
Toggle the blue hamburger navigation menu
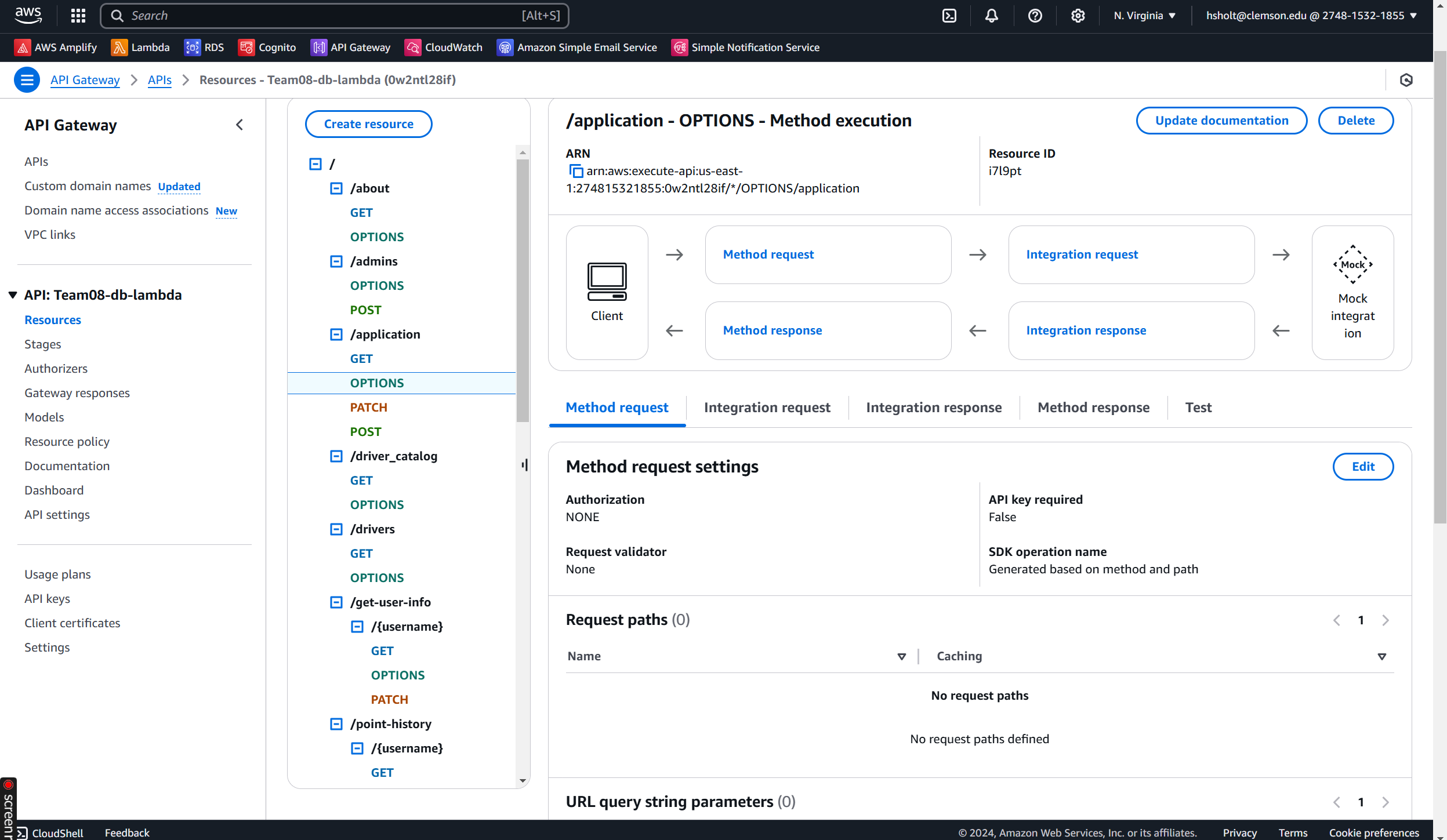tap(27, 80)
